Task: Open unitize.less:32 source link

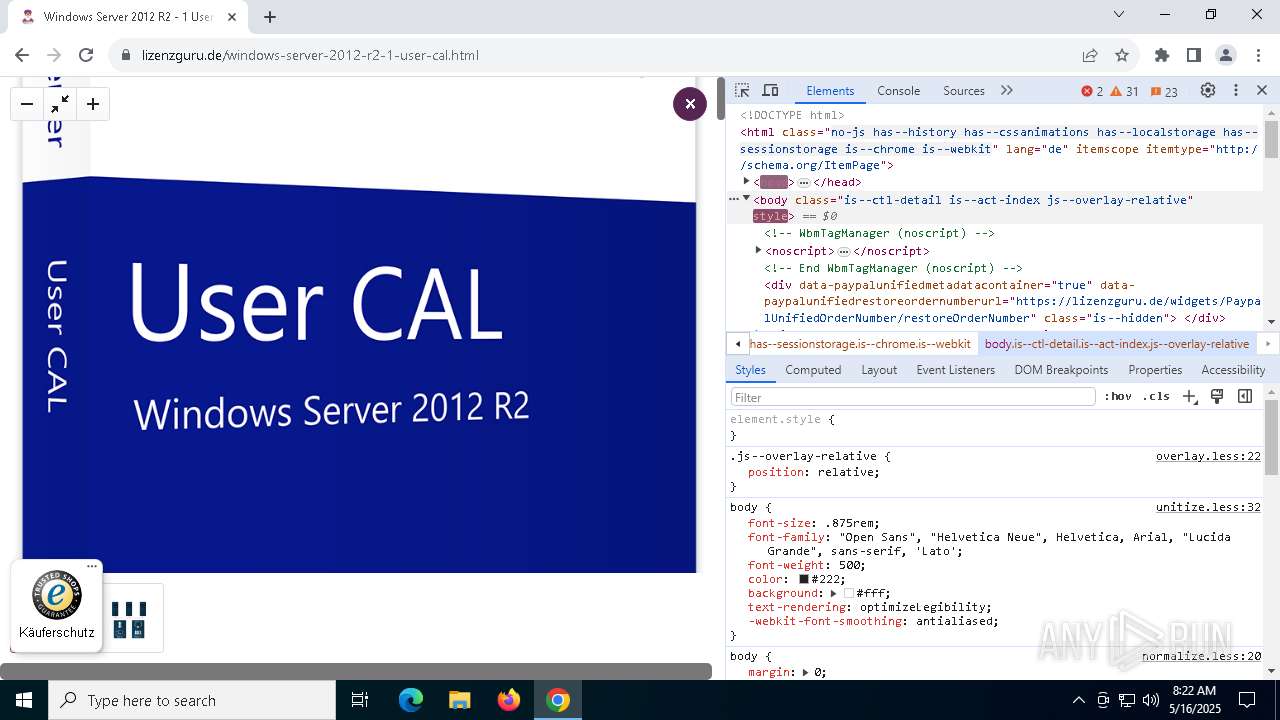Action: pyautogui.click(x=1208, y=507)
